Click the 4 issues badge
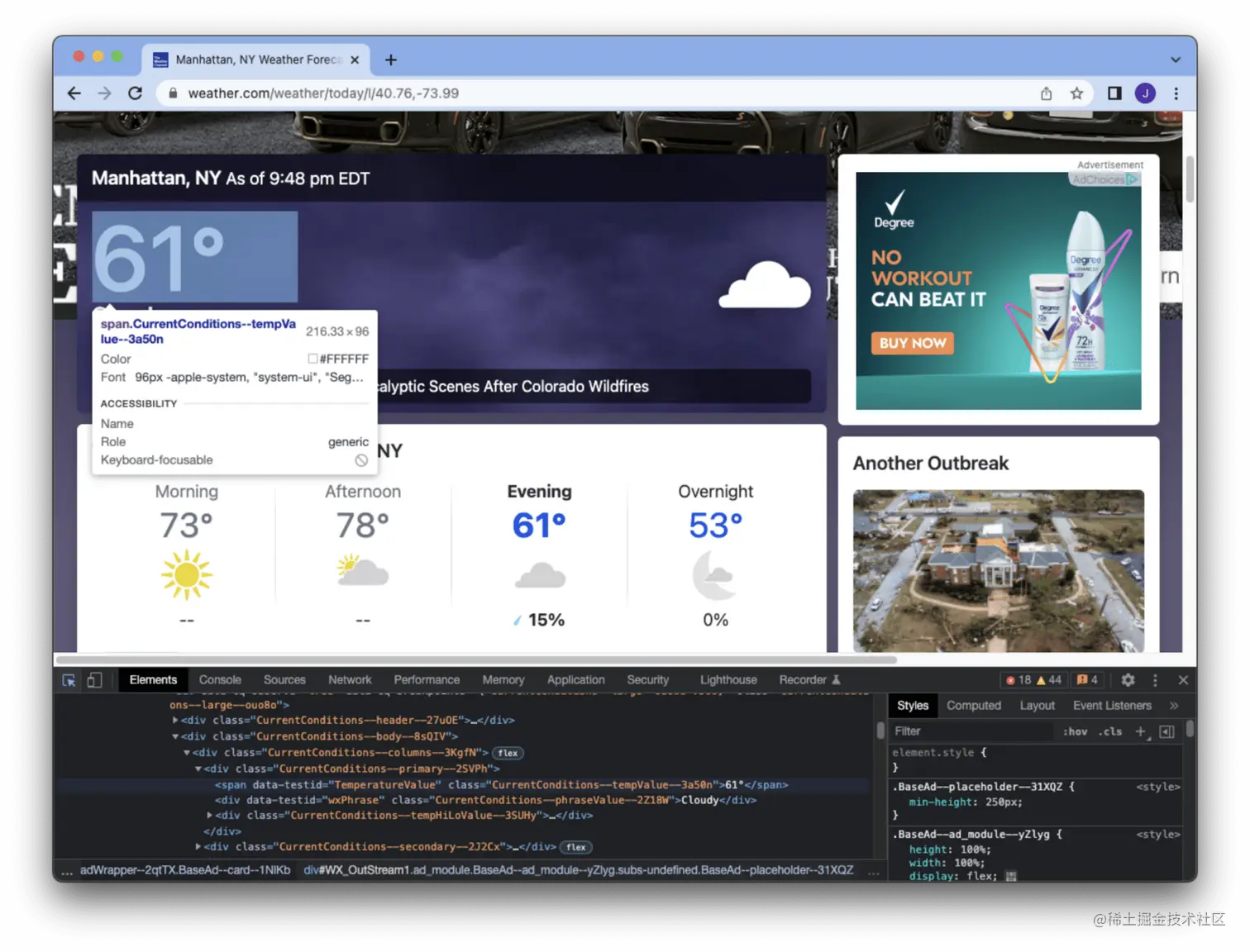This screenshot has height=952, width=1250. [x=1087, y=680]
